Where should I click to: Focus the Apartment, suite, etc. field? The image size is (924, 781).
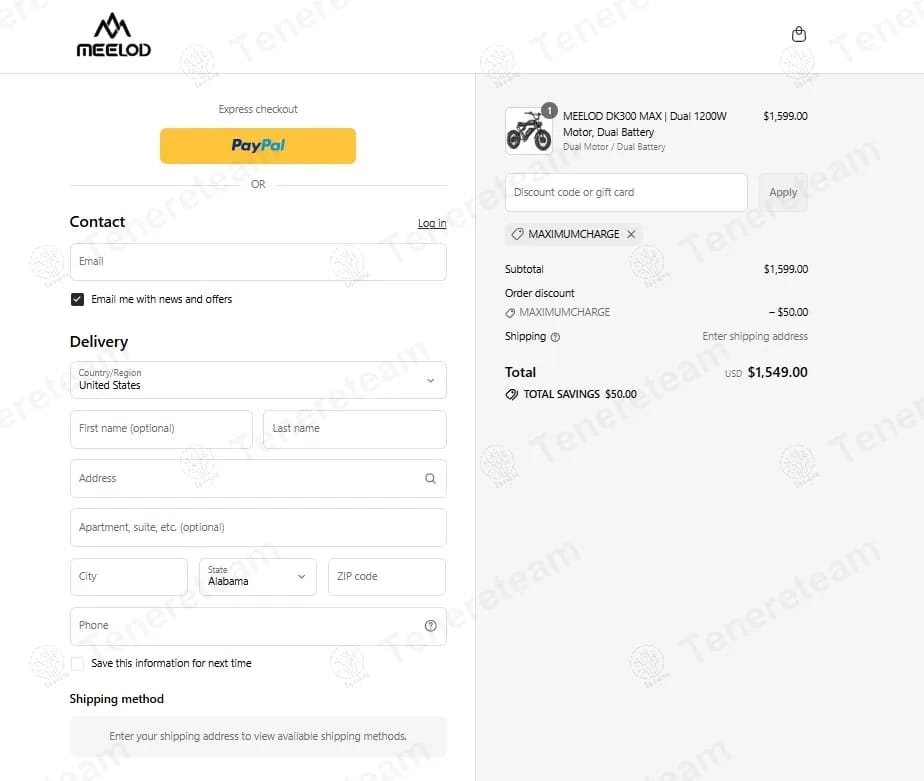click(x=258, y=528)
